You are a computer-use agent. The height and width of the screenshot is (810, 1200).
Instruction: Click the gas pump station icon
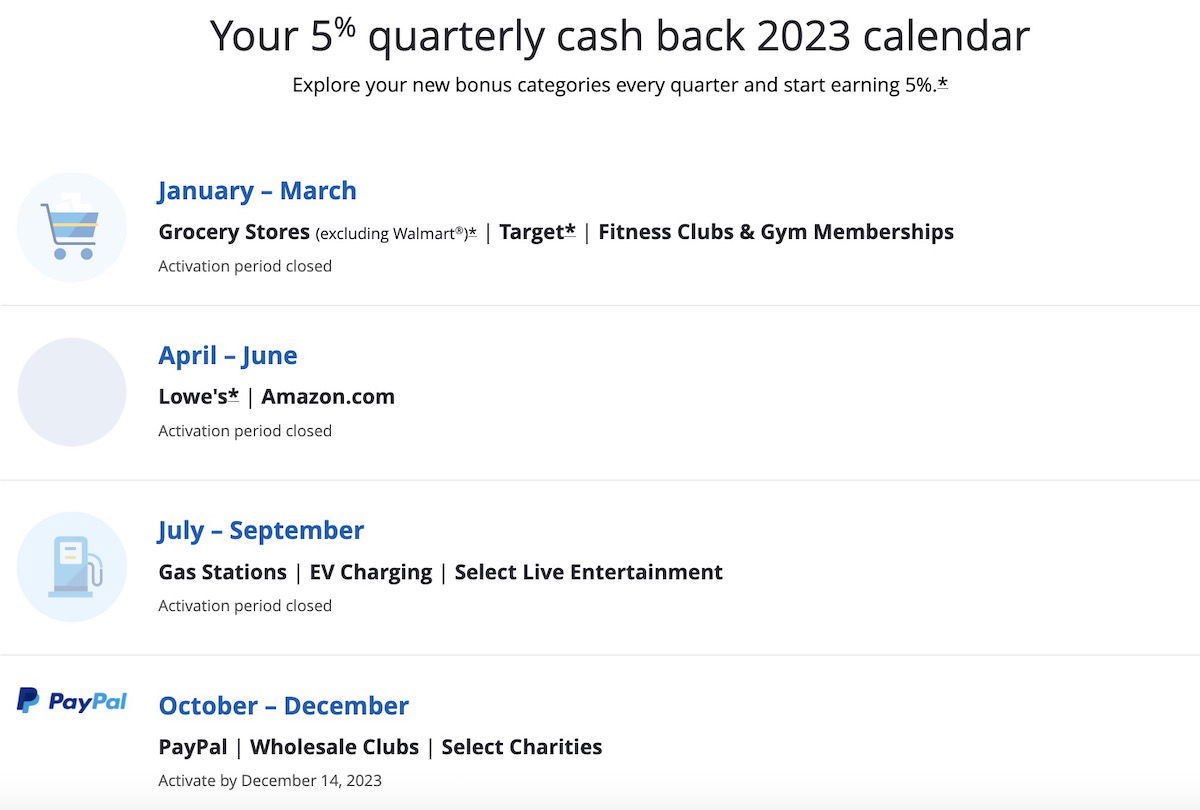pos(72,567)
